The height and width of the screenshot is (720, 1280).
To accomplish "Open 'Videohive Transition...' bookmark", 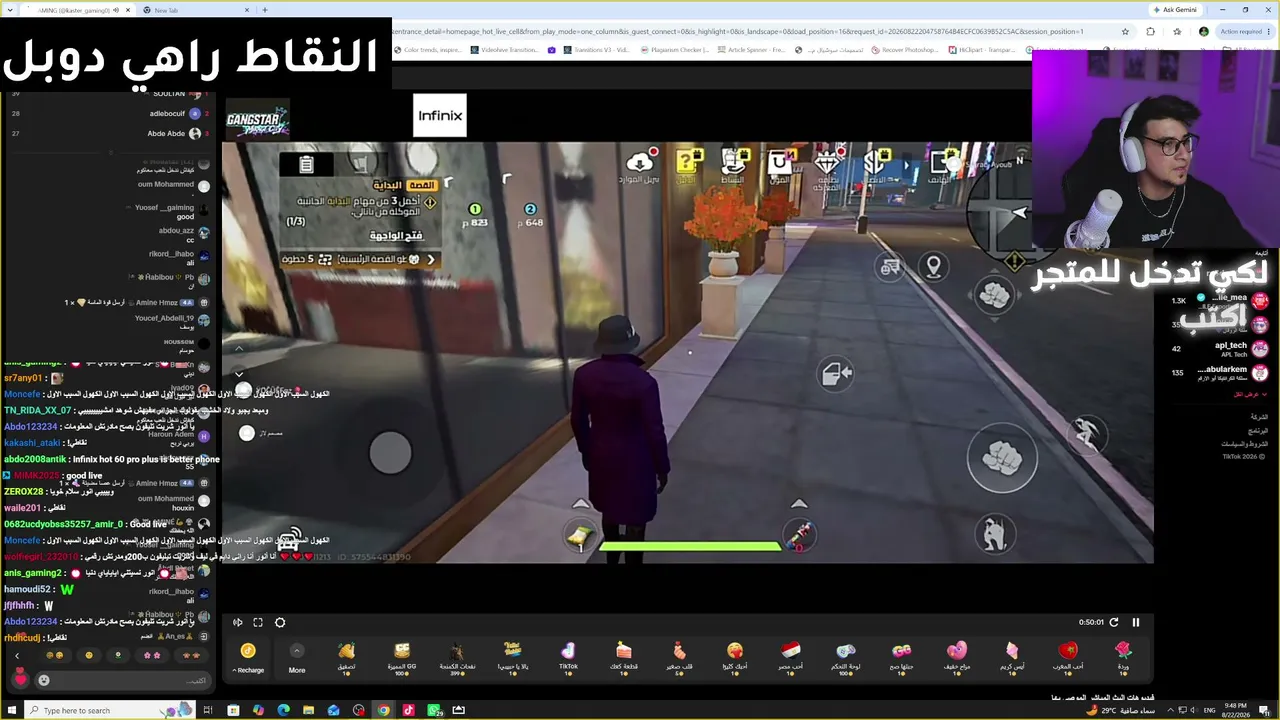I will coord(505,49).
